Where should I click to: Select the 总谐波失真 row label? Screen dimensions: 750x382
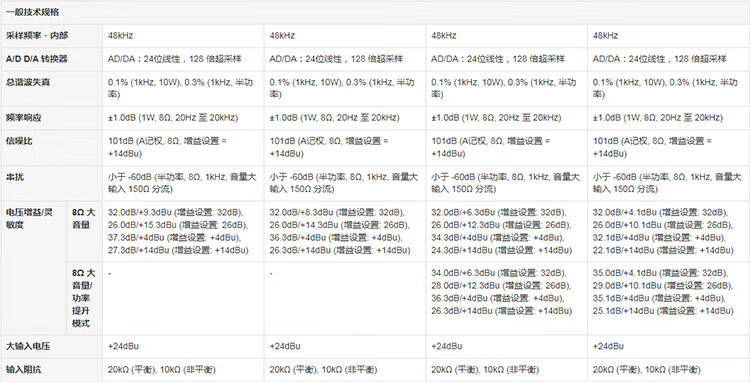[28, 82]
